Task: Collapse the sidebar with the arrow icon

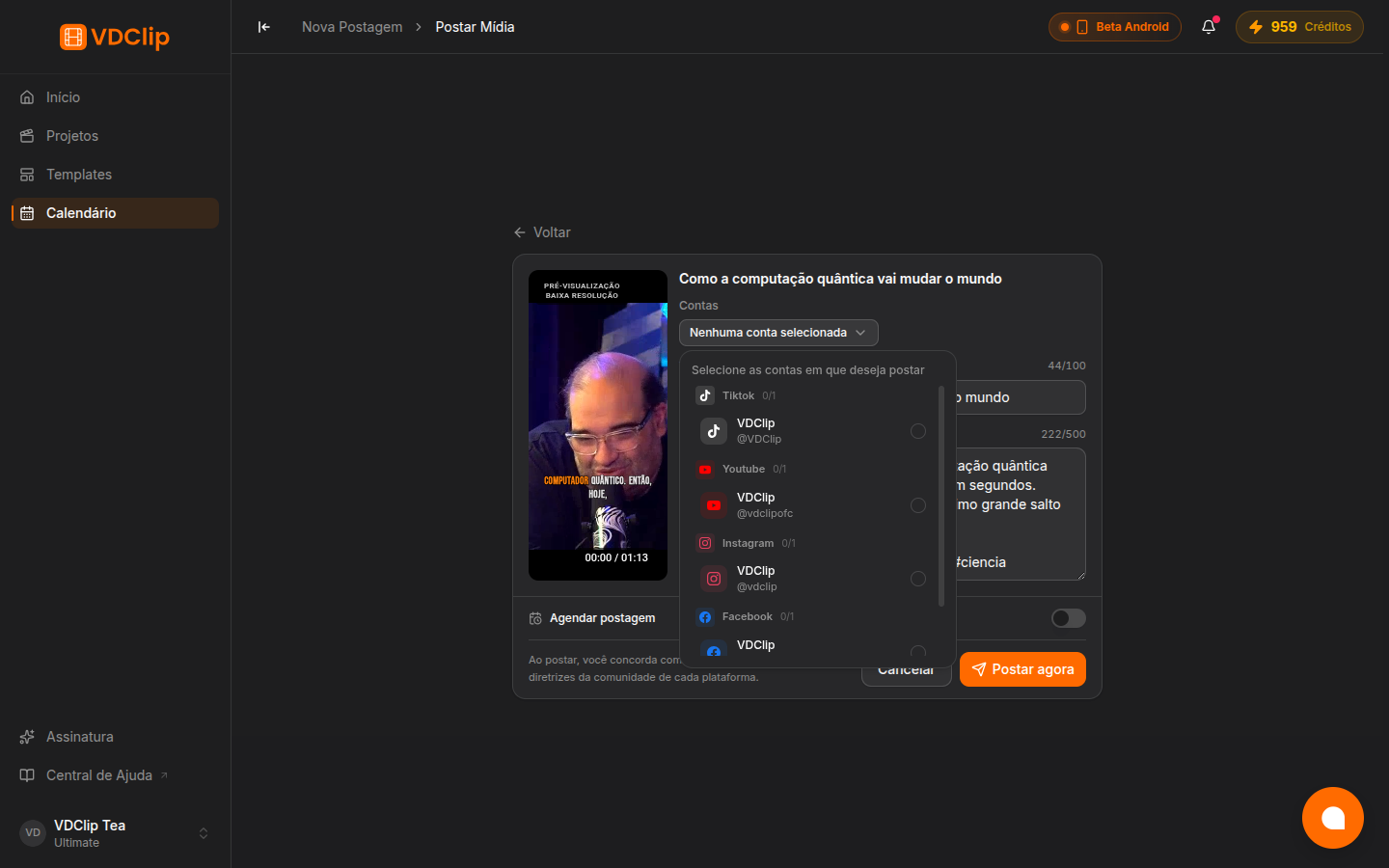Action: (264, 27)
